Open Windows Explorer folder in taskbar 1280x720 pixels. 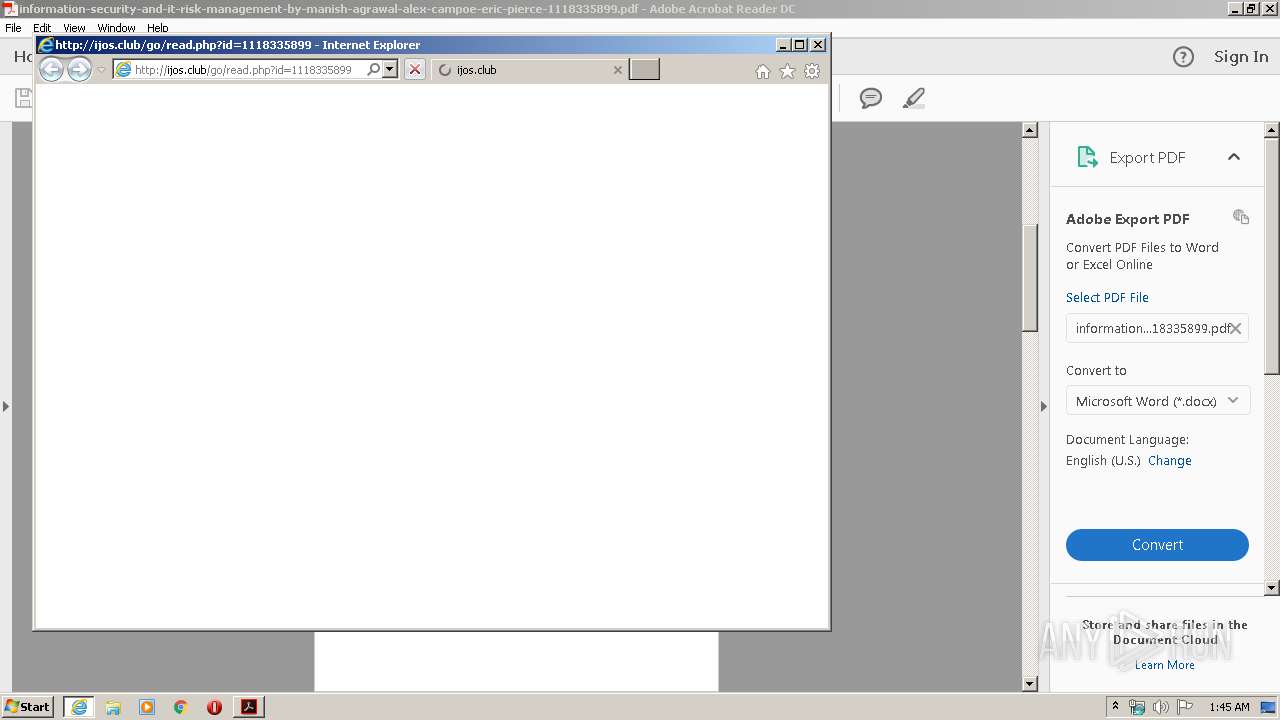click(113, 707)
